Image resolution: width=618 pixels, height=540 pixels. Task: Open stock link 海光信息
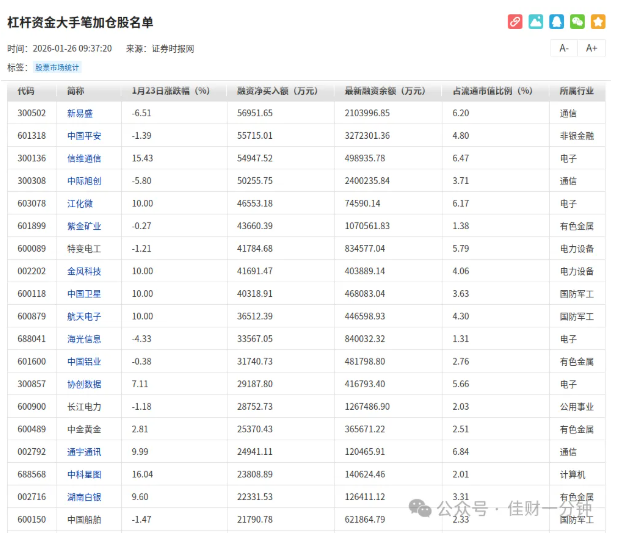[x=84, y=339]
